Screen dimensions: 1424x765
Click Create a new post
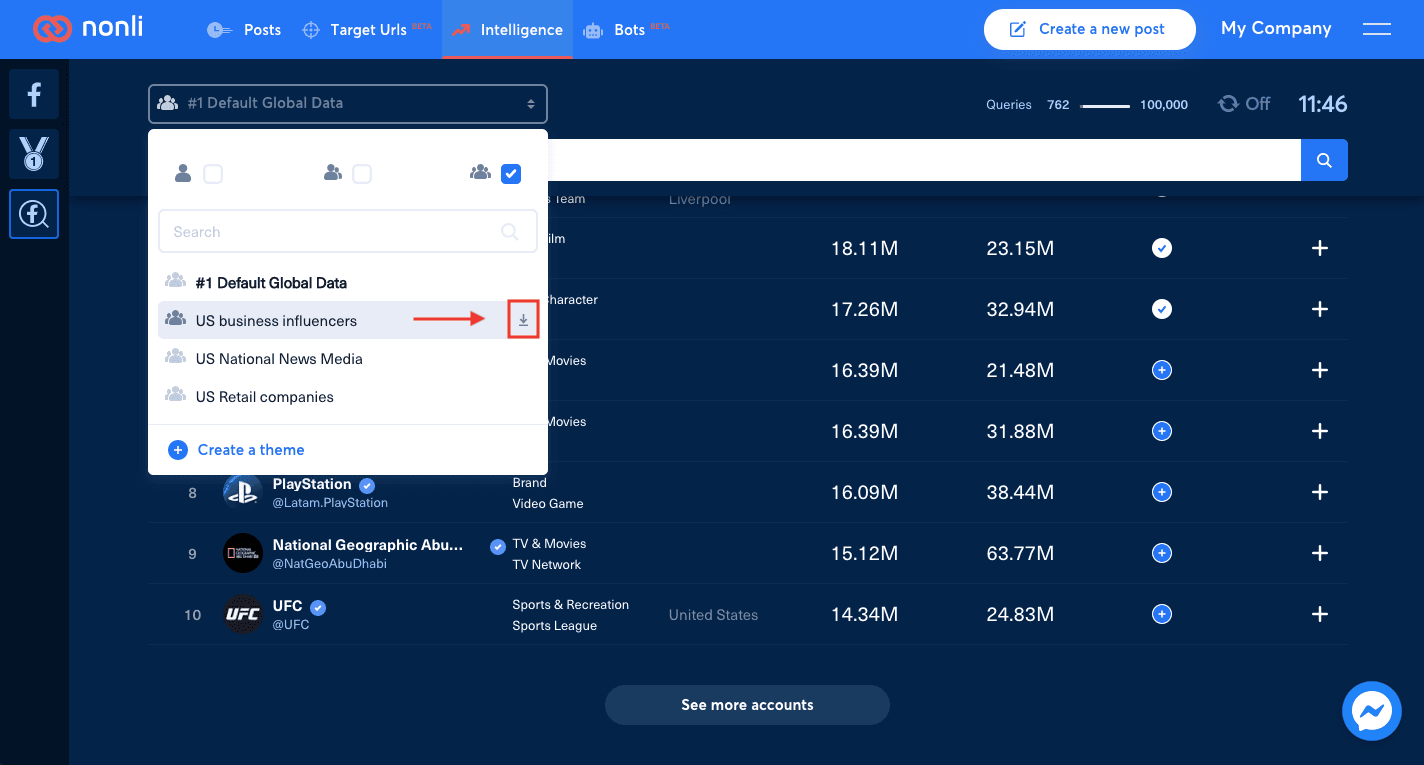1090,29
